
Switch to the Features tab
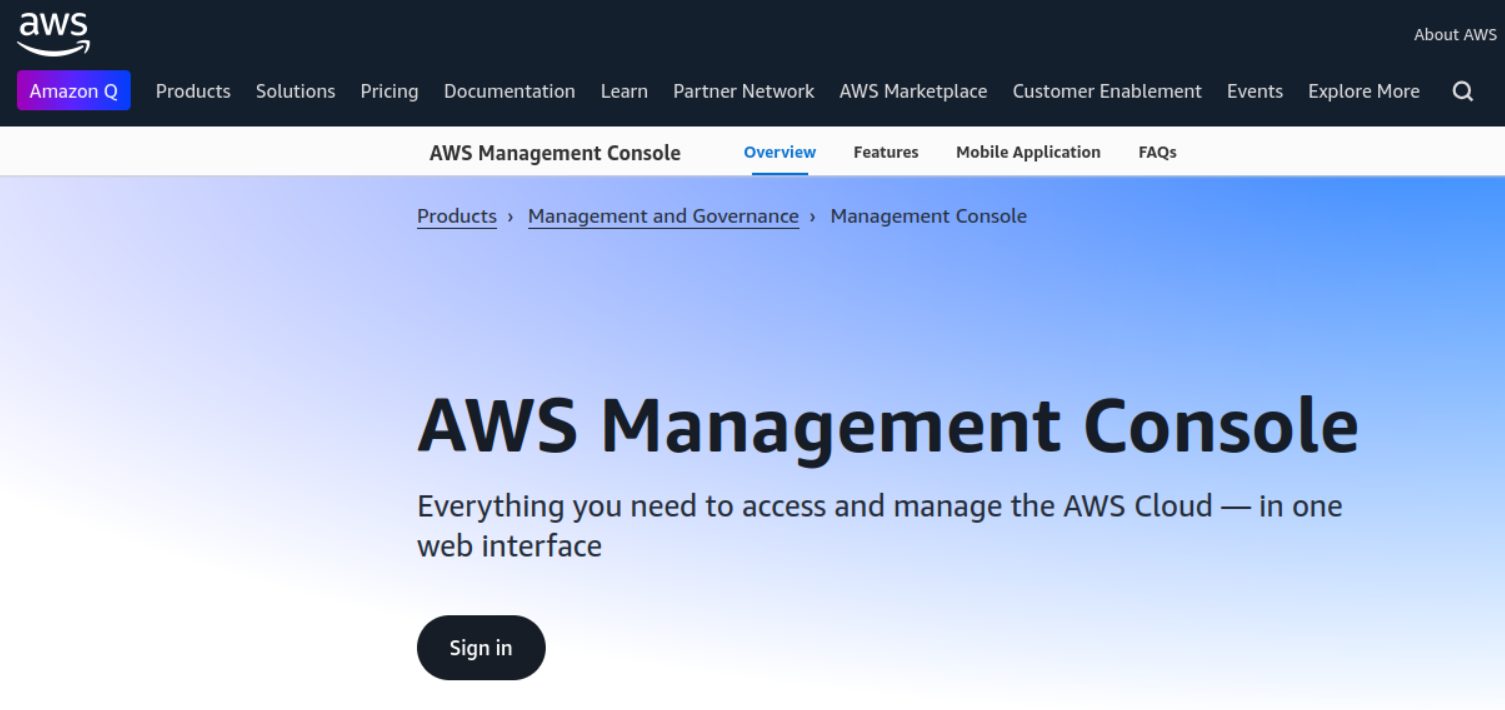click(x=886, y=152)
